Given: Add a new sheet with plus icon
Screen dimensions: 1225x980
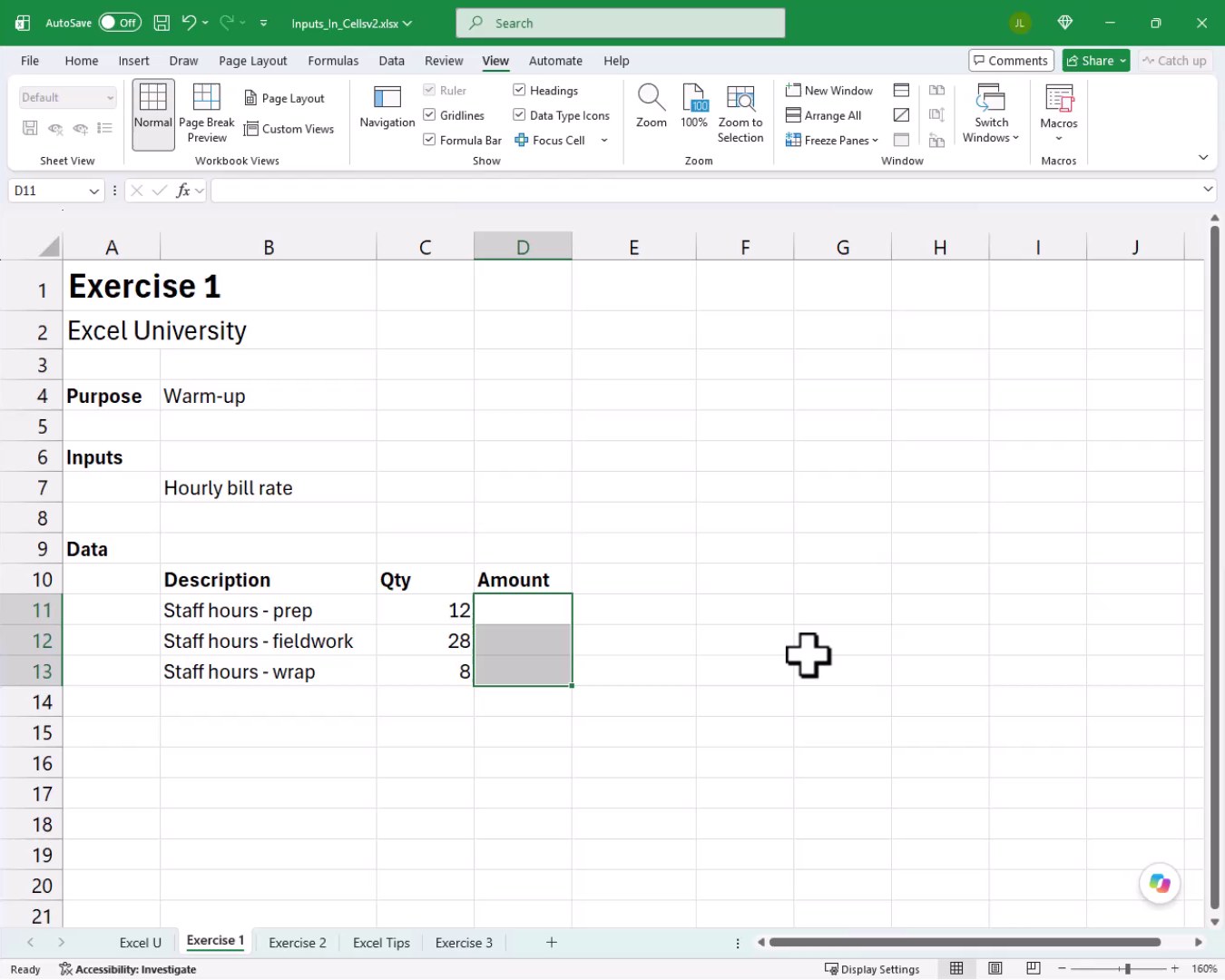Looking at the screenshot, I should click(552, 943).
